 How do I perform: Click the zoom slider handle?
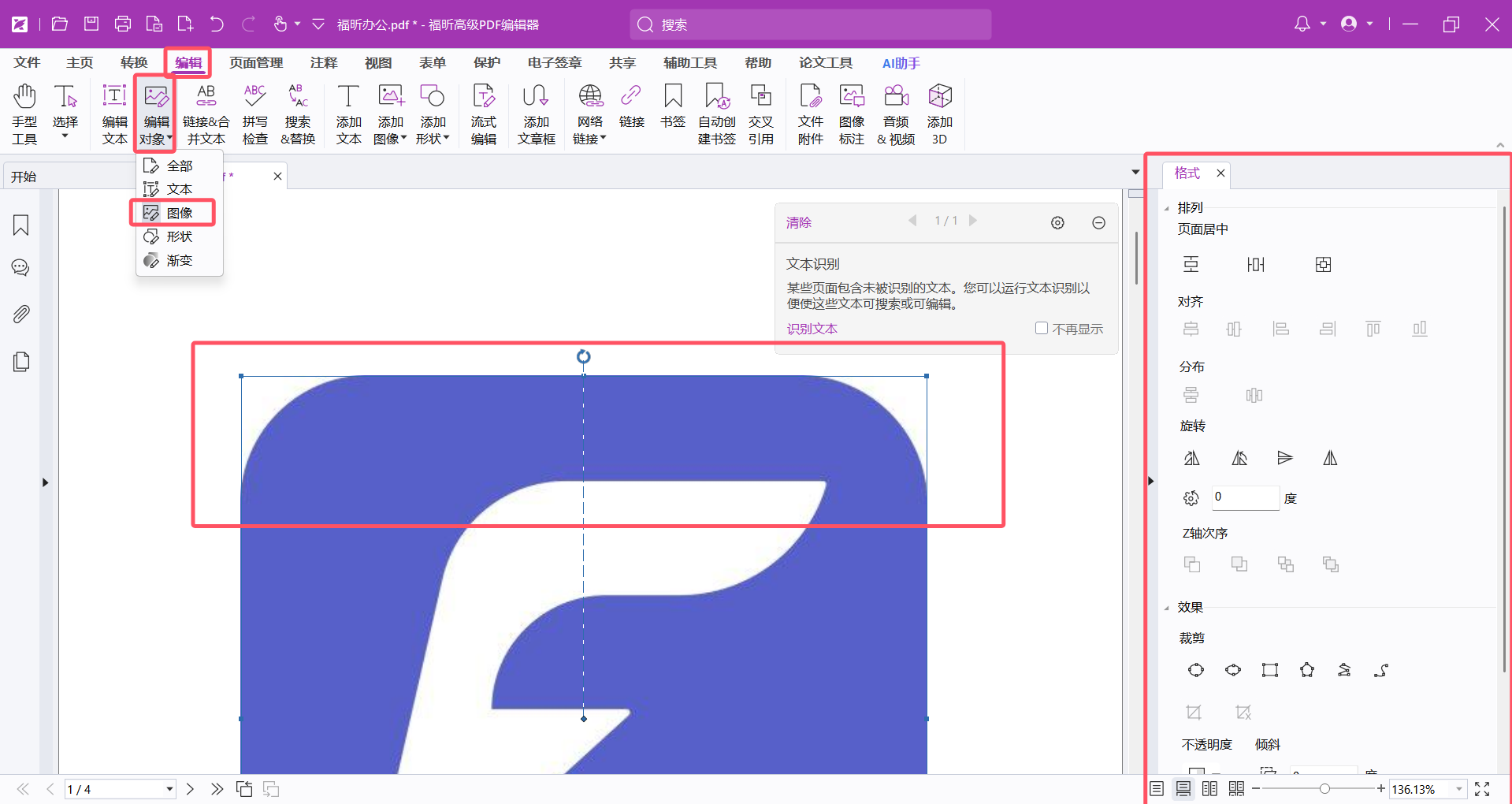[1324, 789]
